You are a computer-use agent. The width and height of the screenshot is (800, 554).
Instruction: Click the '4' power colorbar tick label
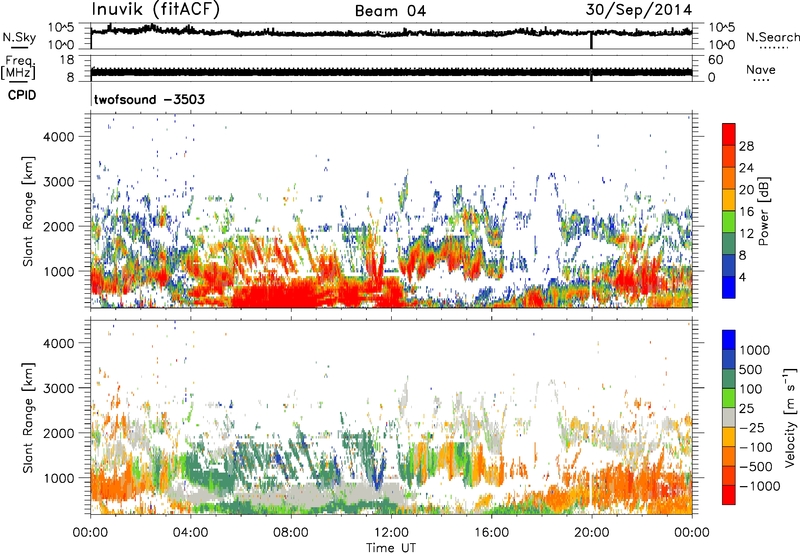click(742, 277)
